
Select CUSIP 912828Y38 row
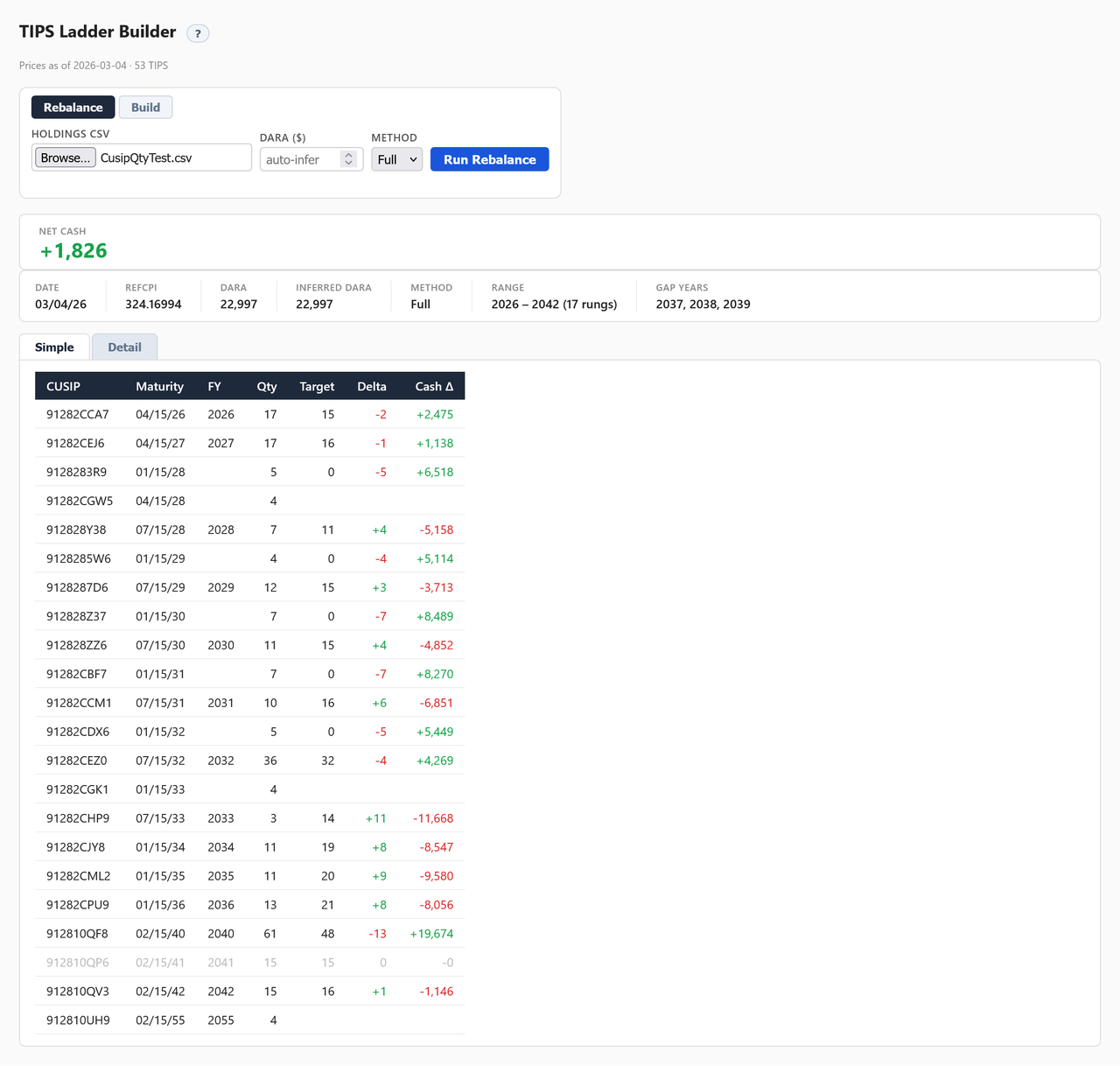(249, 530)
